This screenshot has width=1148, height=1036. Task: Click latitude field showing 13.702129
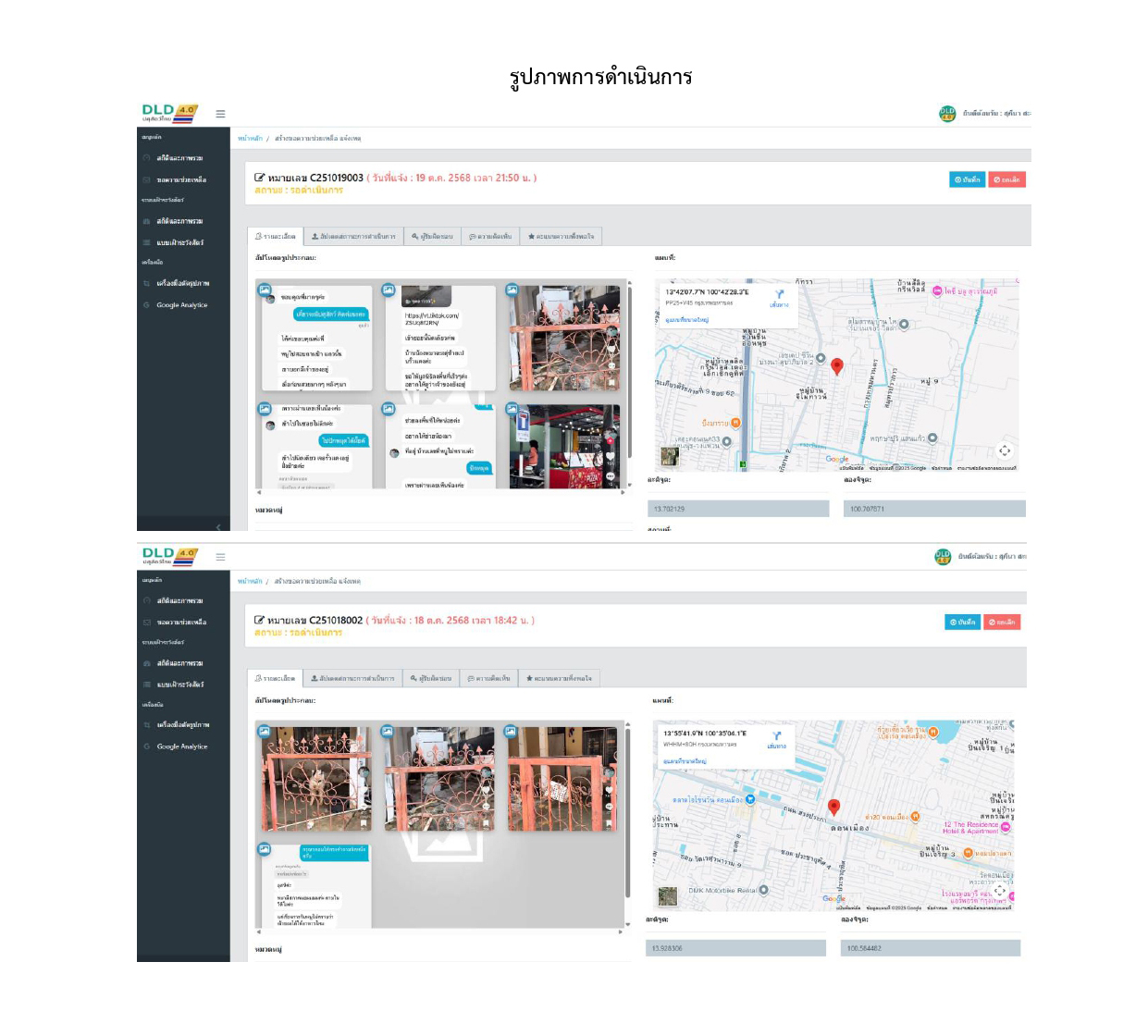[738, 509]
